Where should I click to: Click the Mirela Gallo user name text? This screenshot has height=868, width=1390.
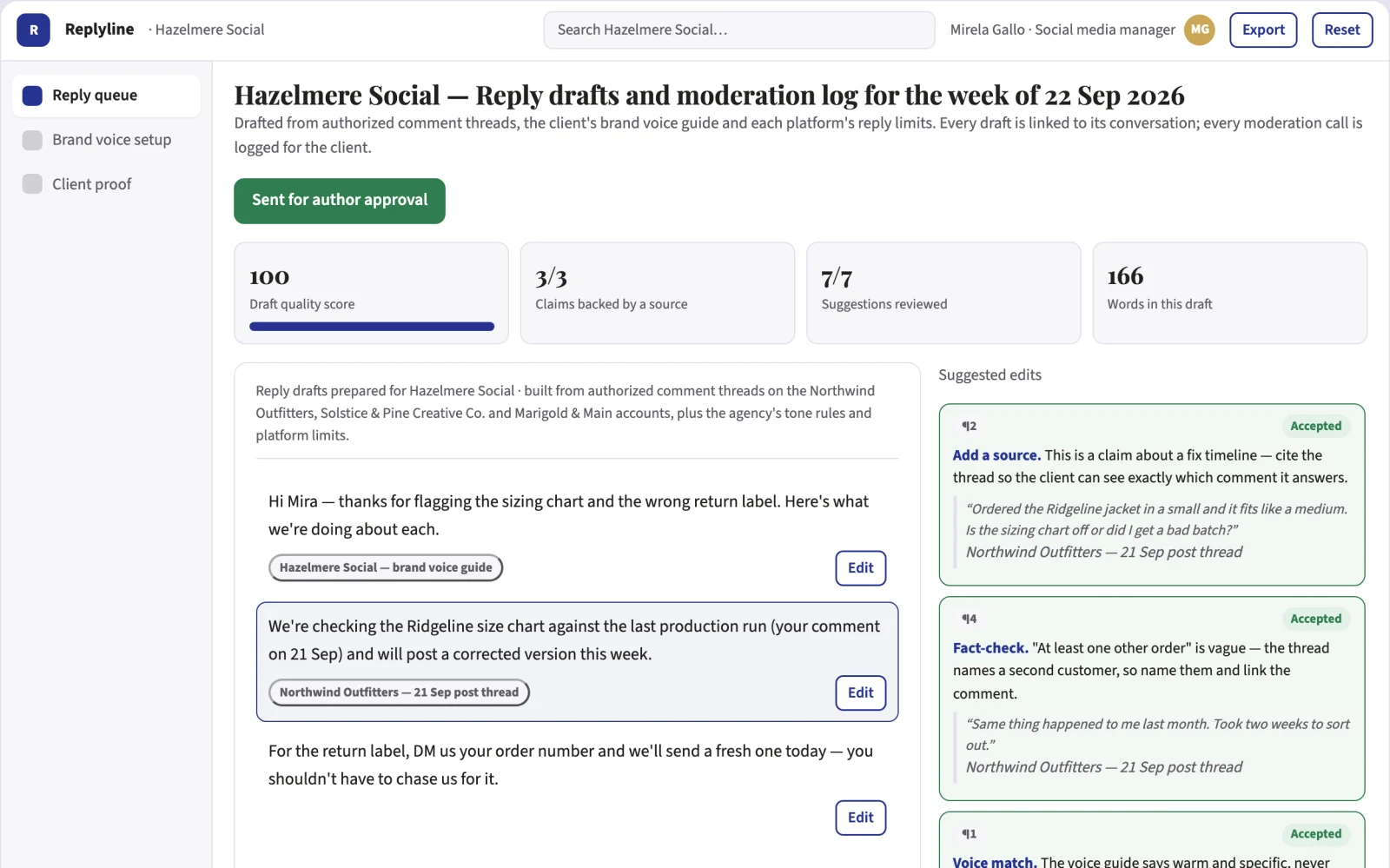pos(987,30)
